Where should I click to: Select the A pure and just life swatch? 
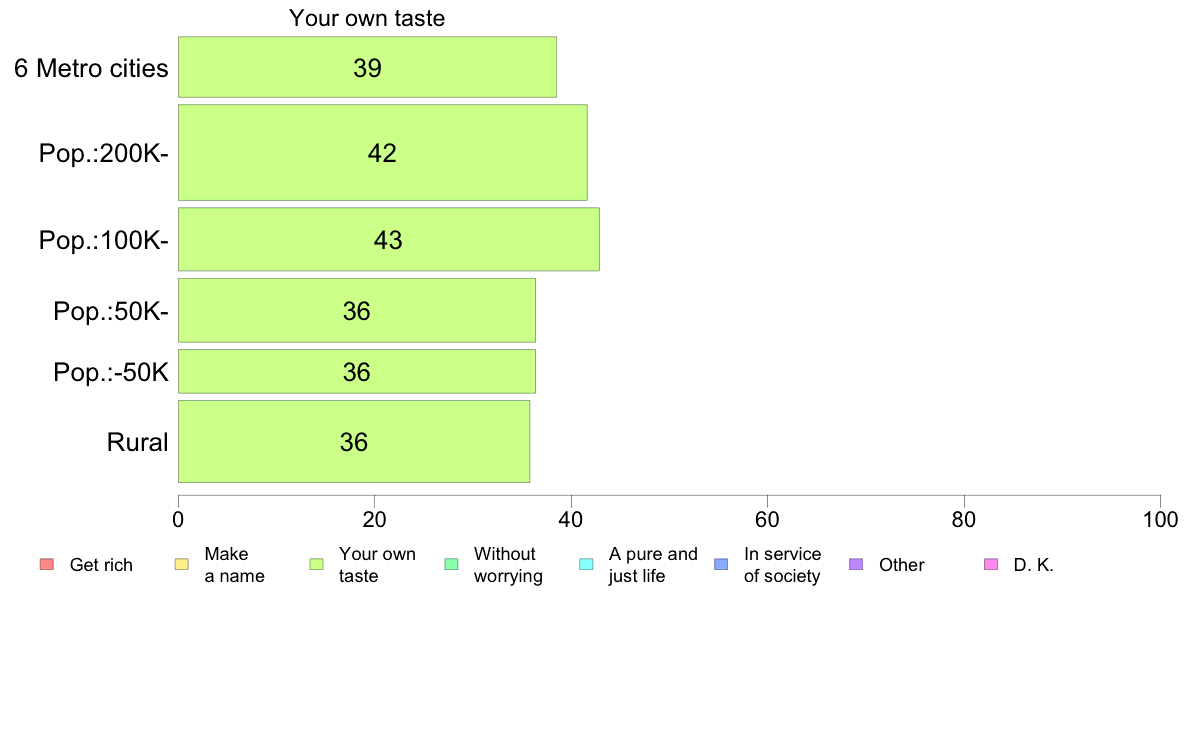586,565
